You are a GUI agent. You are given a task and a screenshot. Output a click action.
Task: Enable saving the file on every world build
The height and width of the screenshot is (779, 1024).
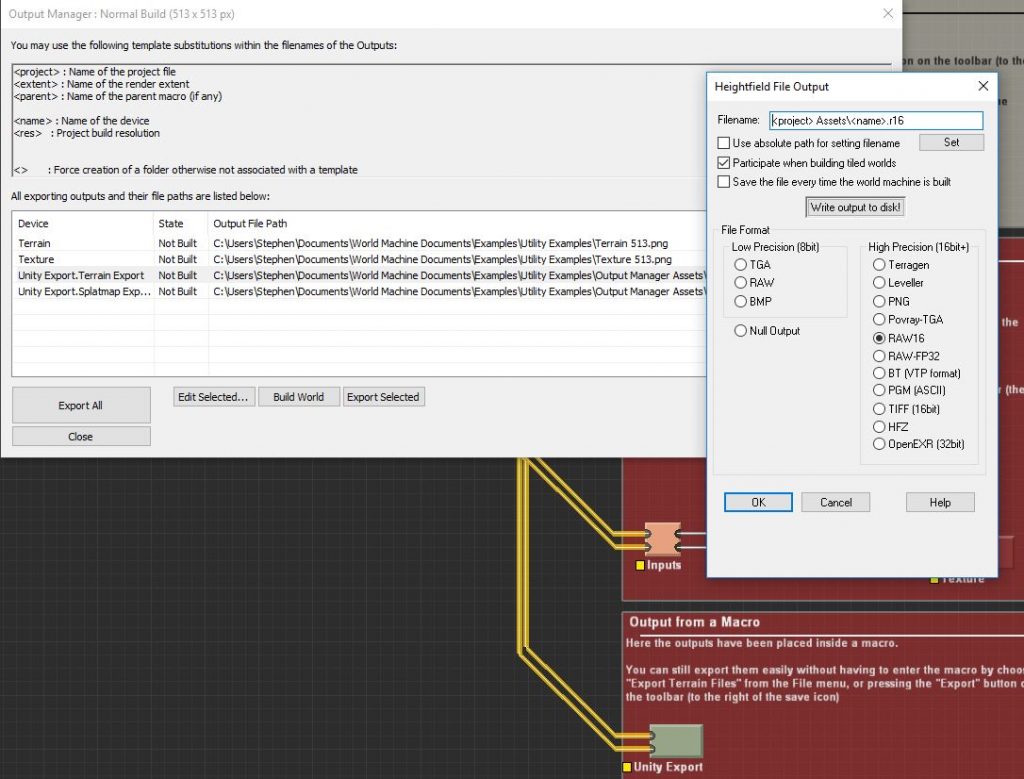[723, 180]
